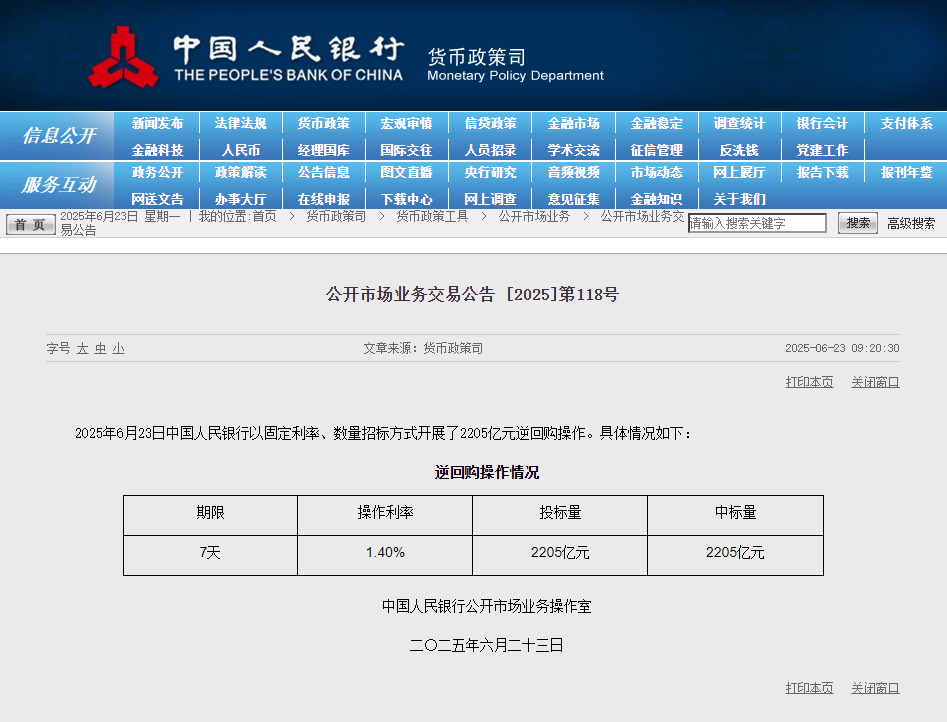The width and height of the screenshot is (947, 722).
Task: Click the 首页 home button
Action: [30, 224]
